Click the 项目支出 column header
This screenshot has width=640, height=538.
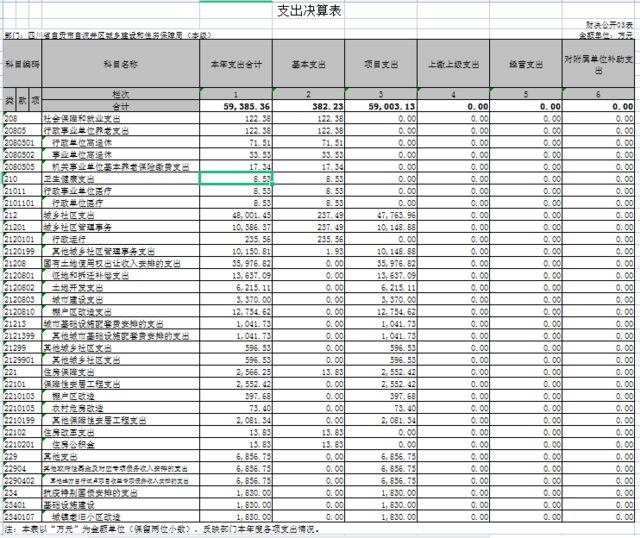pos(380,64)
